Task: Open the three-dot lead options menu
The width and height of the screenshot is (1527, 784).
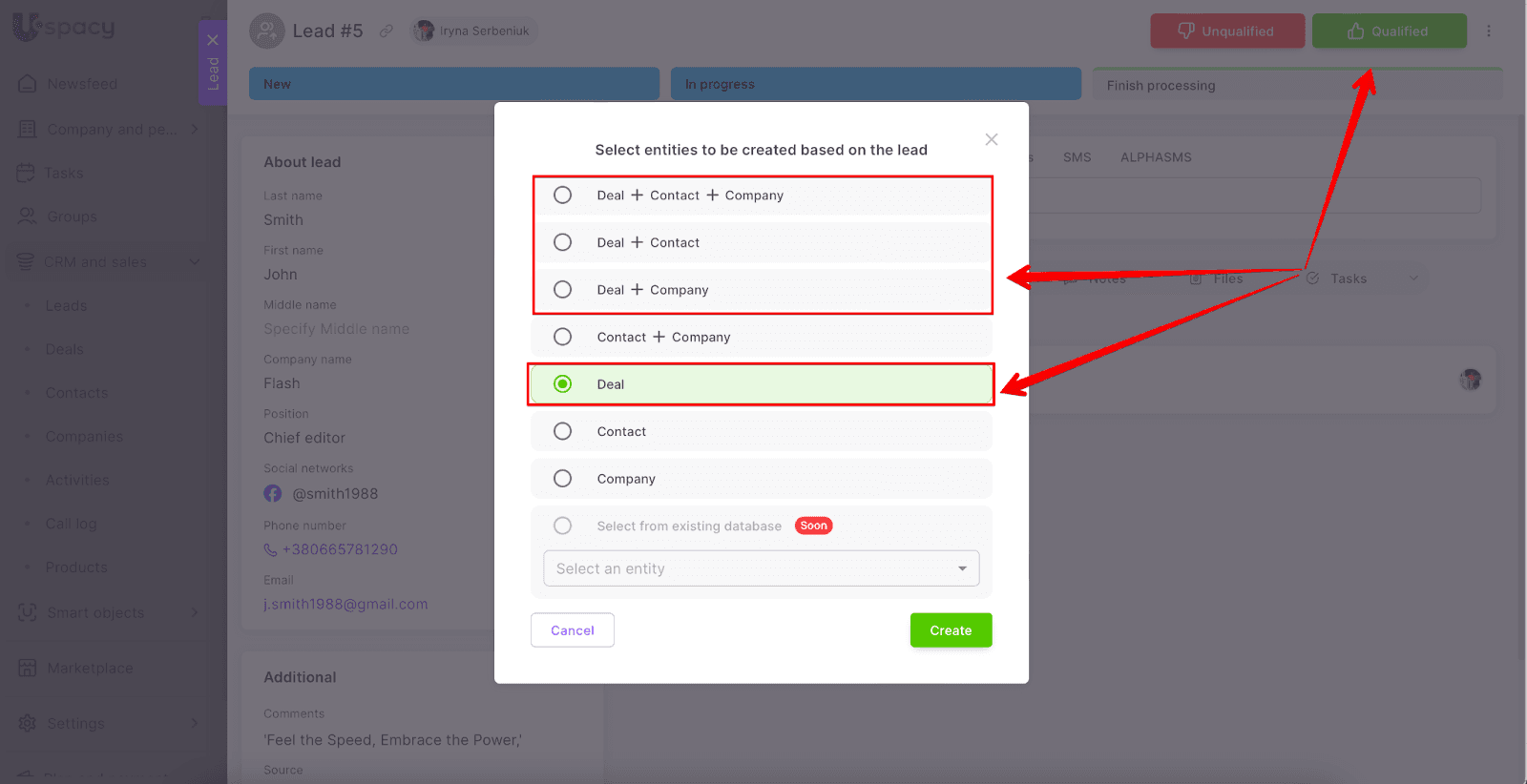Action: [x=1488, y=31]
